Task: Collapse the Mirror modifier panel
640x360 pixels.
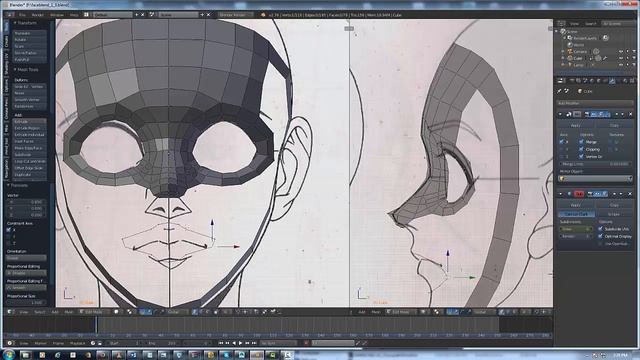Action: click(x=560, y=114)
